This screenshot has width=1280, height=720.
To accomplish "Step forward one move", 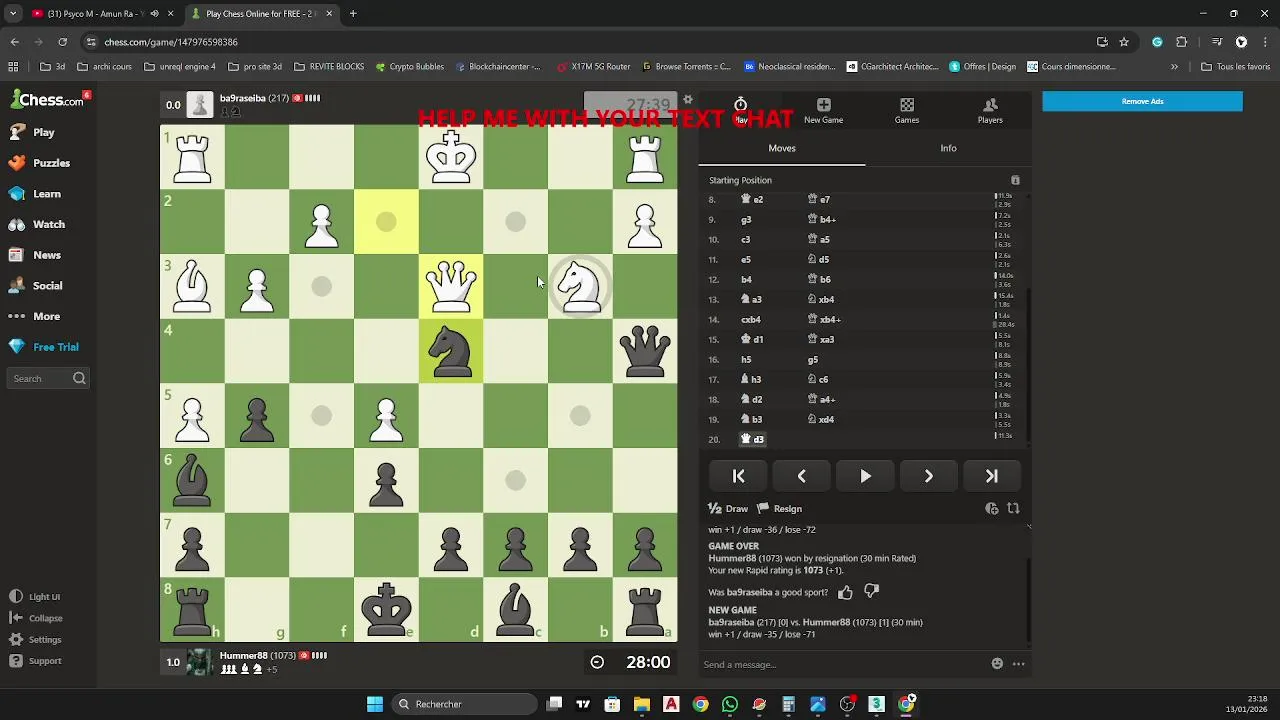I will (x=928, y=476).
